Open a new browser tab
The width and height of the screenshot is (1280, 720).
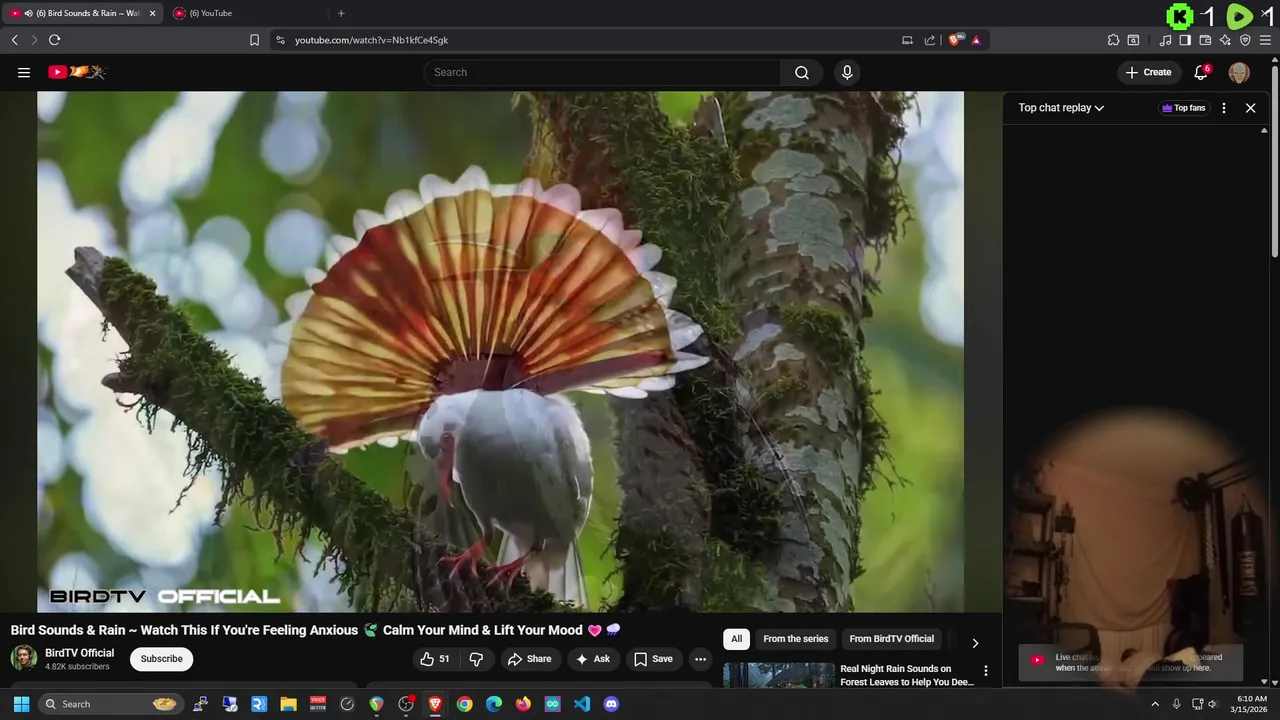tap(341, 13)
